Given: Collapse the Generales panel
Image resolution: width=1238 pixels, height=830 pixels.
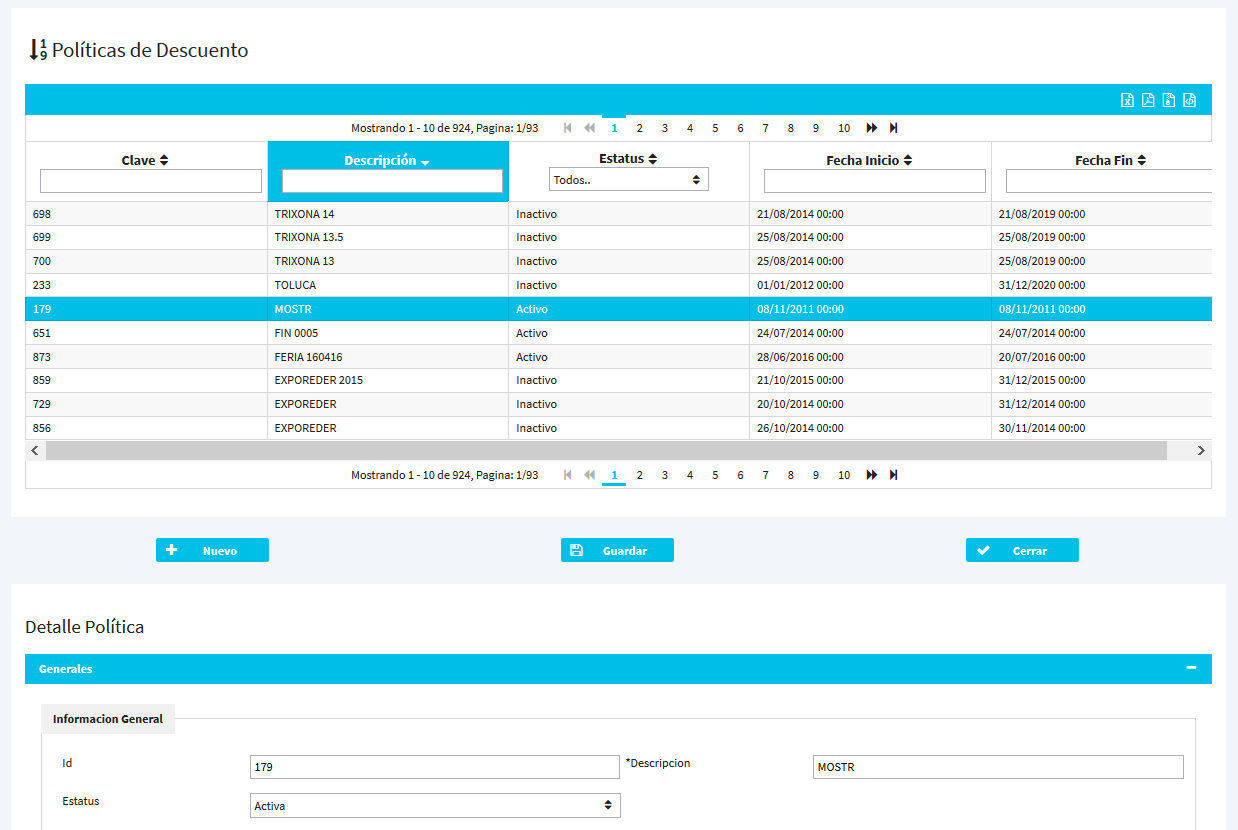Looking at the screenshot, I should 1191,668.
